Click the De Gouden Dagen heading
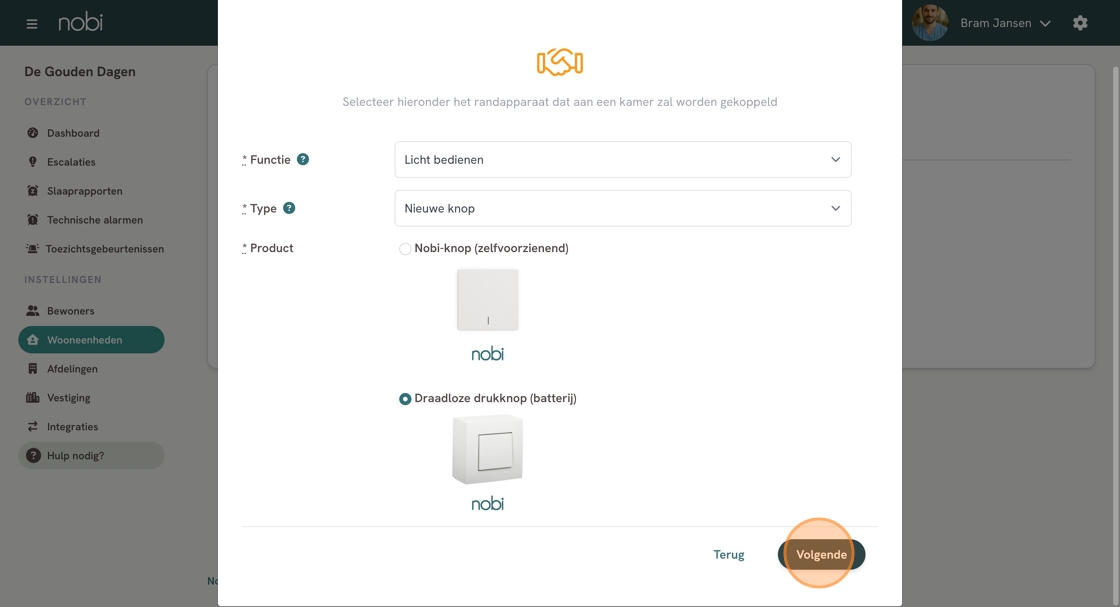 pyautogui.click(x=80, y=71)
